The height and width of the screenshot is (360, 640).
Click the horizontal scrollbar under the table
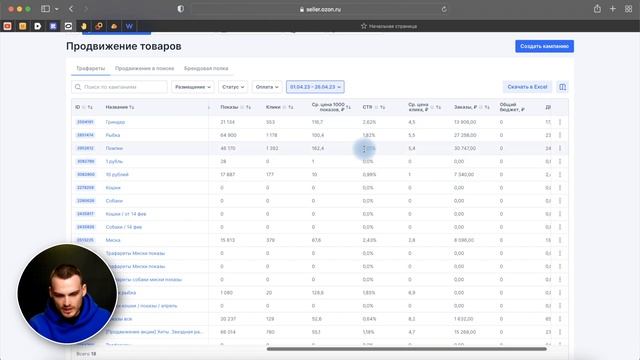point(407,349)
